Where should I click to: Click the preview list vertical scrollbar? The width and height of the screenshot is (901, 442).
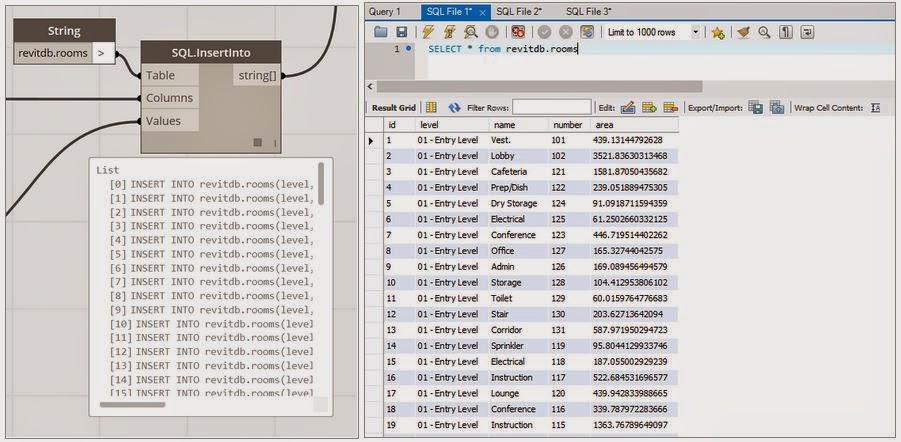click(321, 183)
